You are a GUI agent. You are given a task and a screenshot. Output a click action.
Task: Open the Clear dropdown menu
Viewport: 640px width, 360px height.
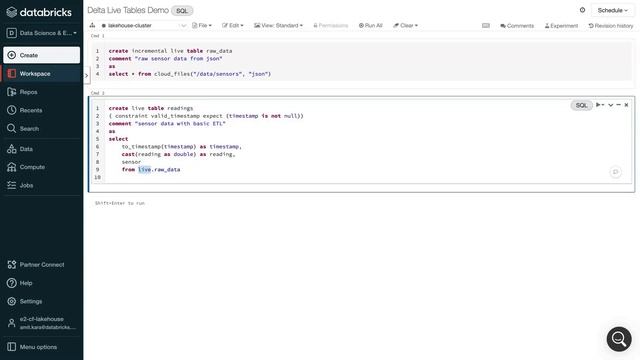(x=405, y=25)
